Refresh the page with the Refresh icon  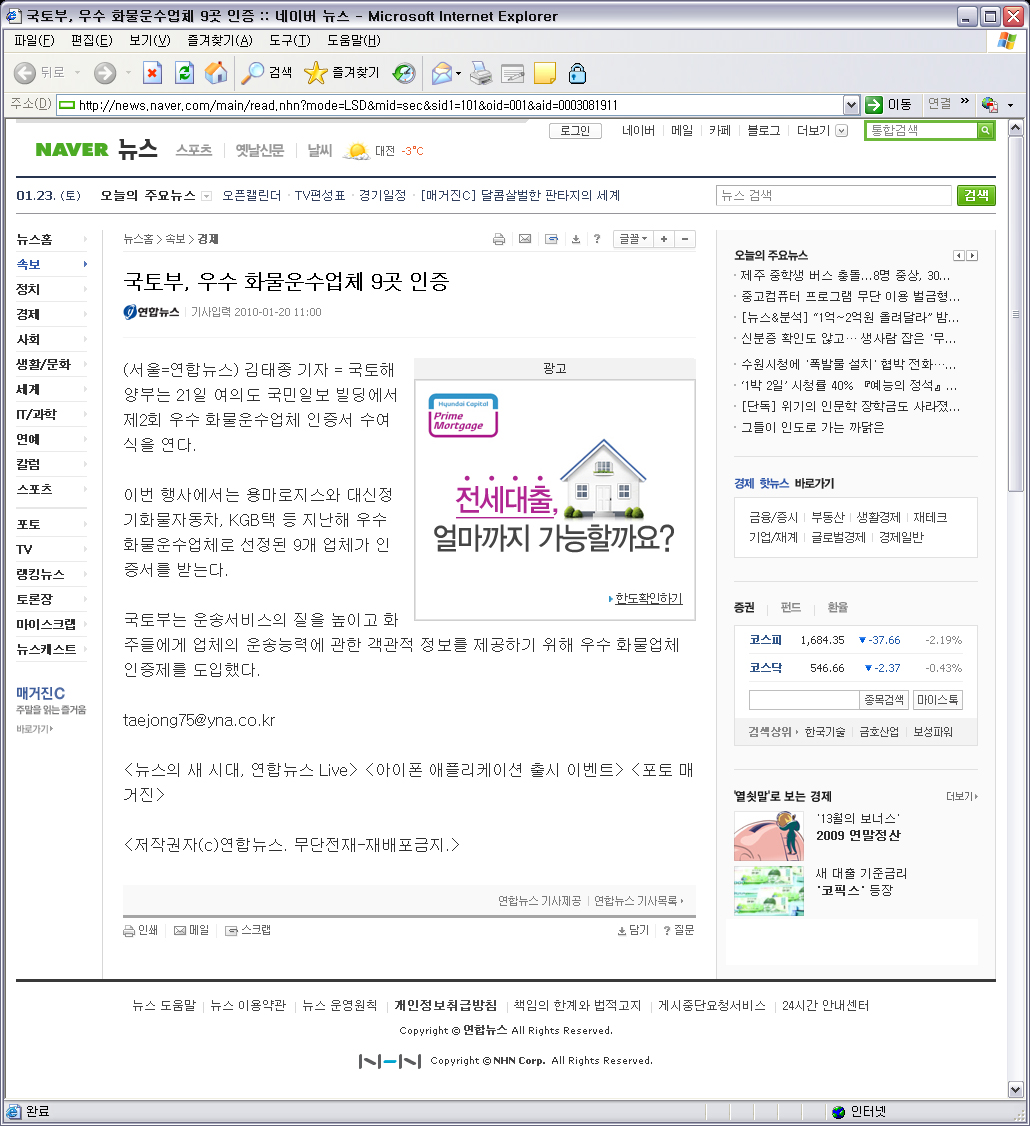pos(184,73)
